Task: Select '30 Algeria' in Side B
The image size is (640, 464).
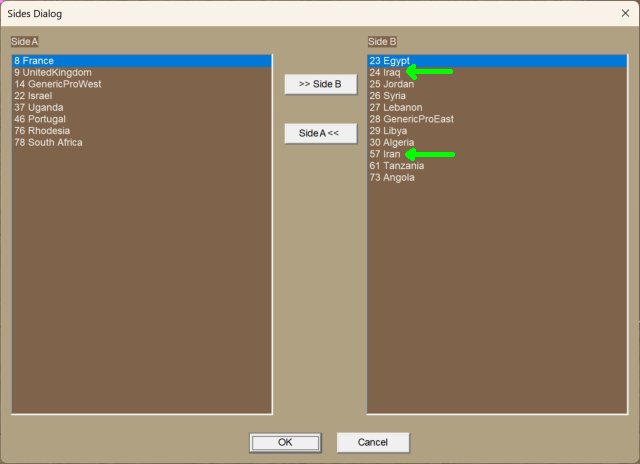Action: (497, 142)
